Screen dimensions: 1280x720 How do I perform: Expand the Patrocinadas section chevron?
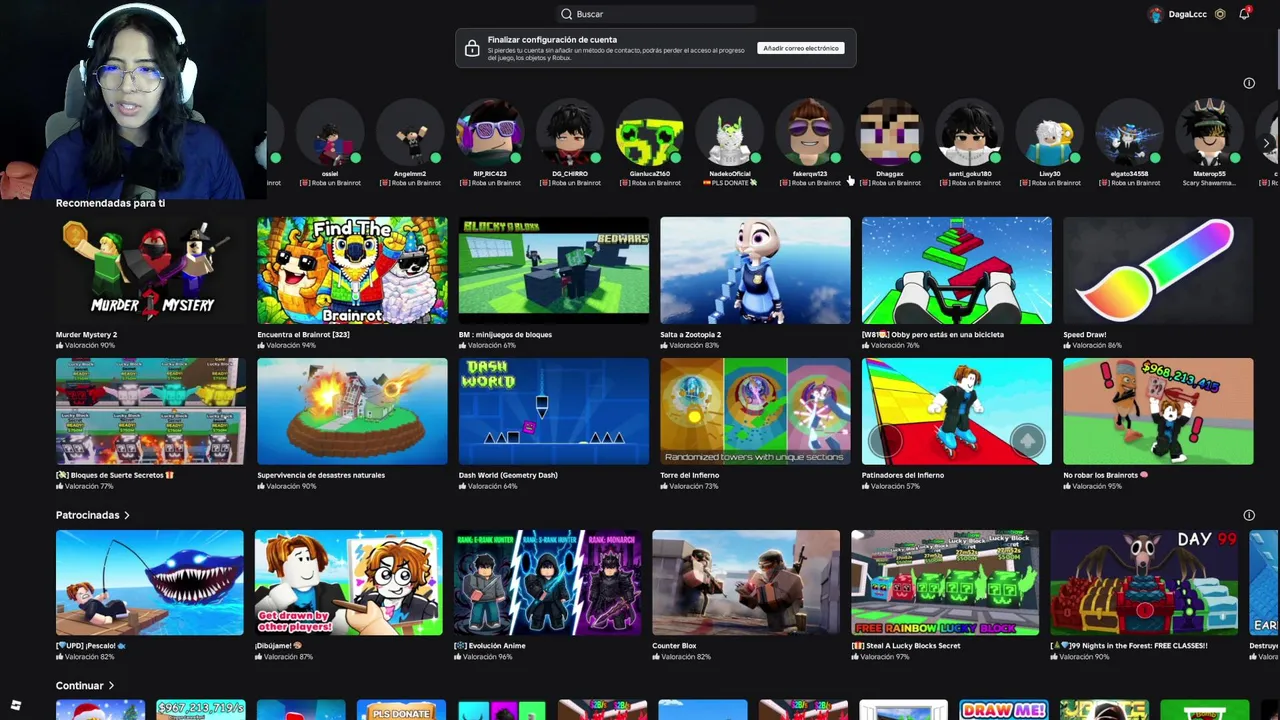(x=127, y=515)
